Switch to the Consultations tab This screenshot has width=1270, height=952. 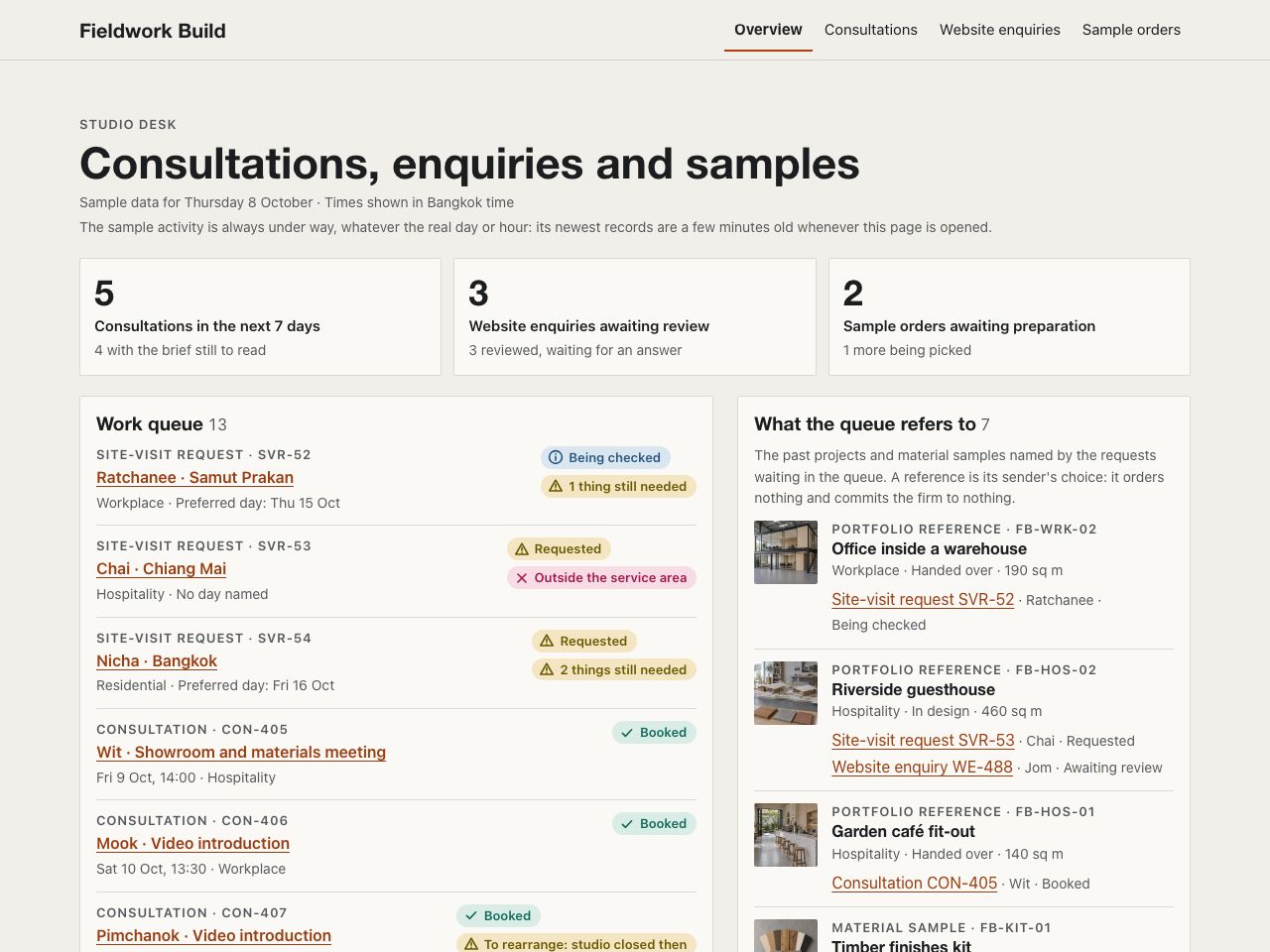tap(871, 30)
